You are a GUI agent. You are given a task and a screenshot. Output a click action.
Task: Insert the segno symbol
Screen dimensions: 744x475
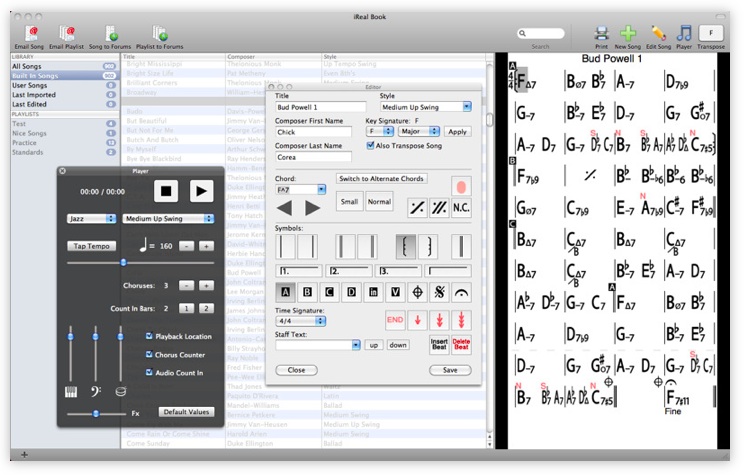point(439,292)
